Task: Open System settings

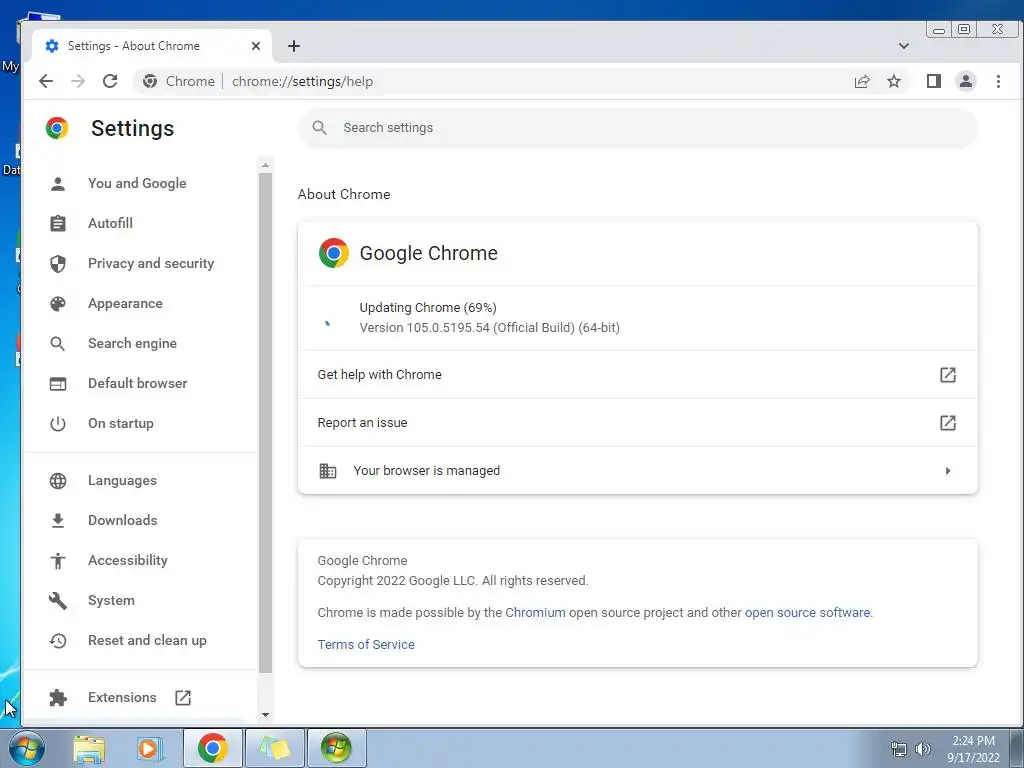Action: pos(112,600)
